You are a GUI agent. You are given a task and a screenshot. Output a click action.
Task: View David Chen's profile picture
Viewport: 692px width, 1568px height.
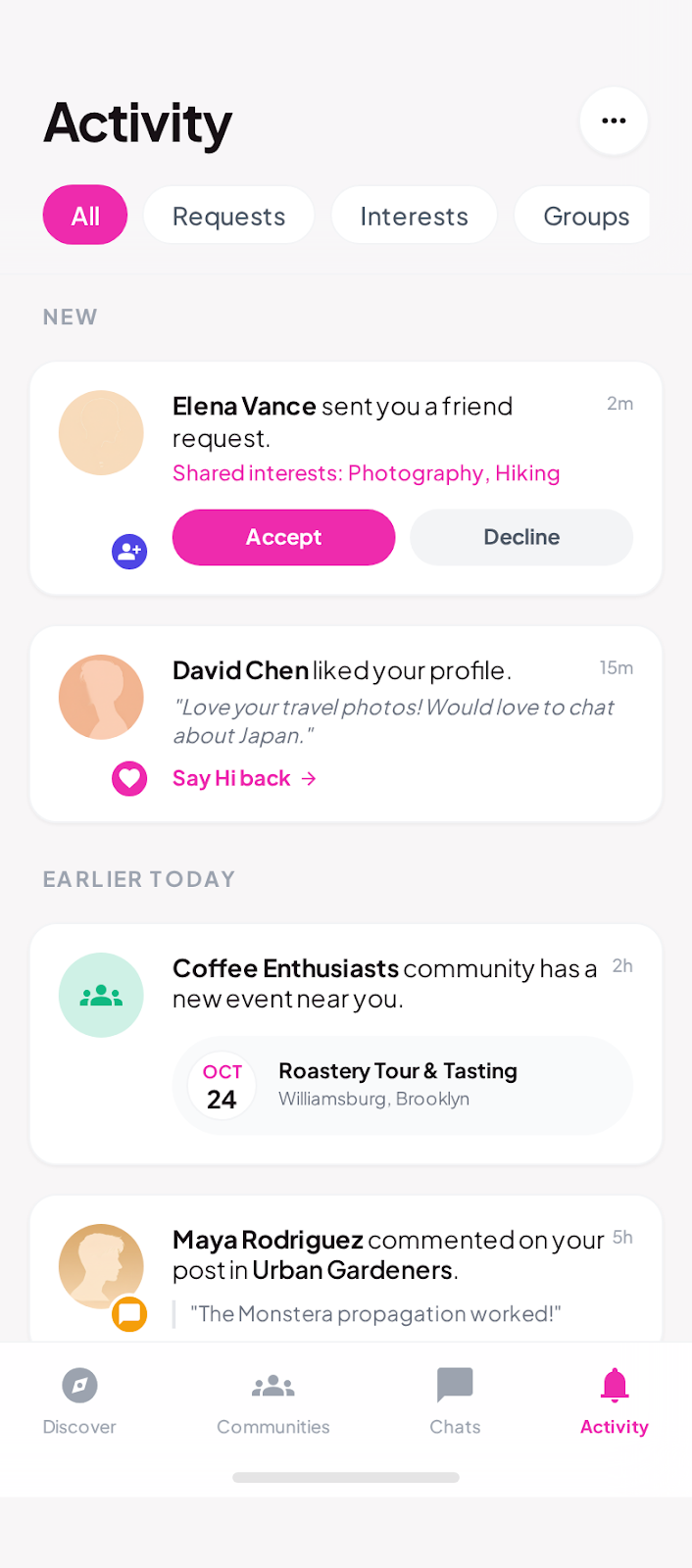(101, 697)
